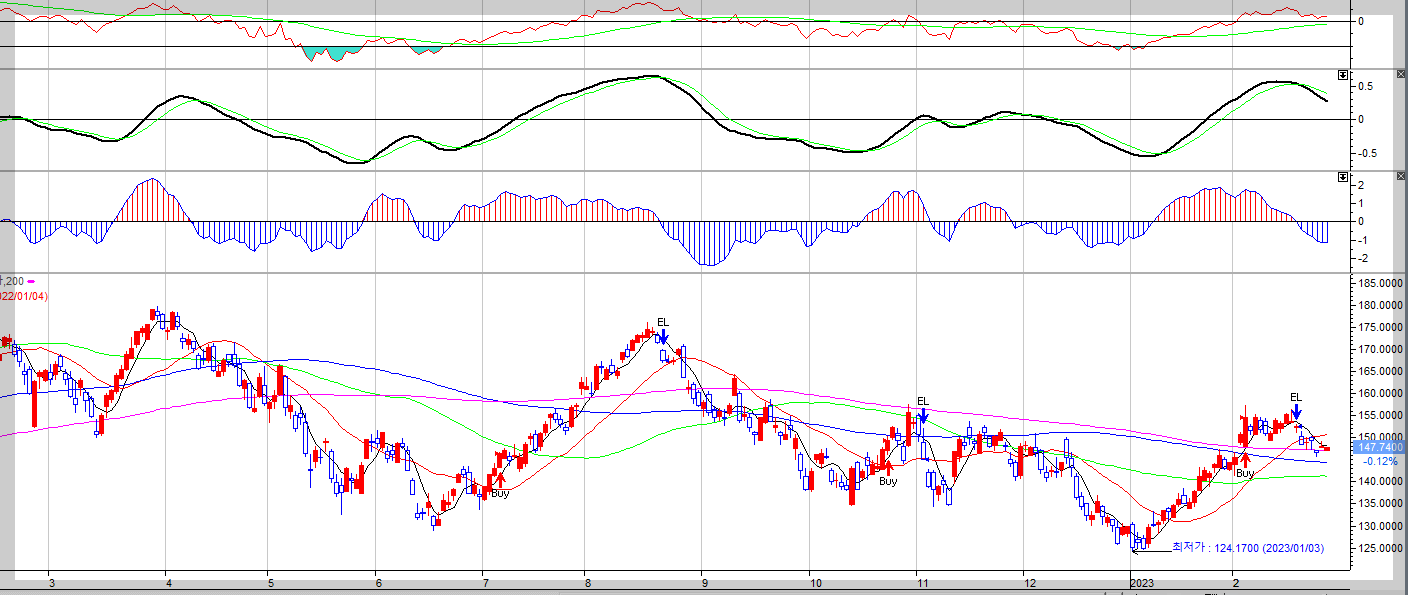This screenshot has width=1408, height=595.
Task: Click the current price tag 147.7400
Action: [x=1379, y=447]
